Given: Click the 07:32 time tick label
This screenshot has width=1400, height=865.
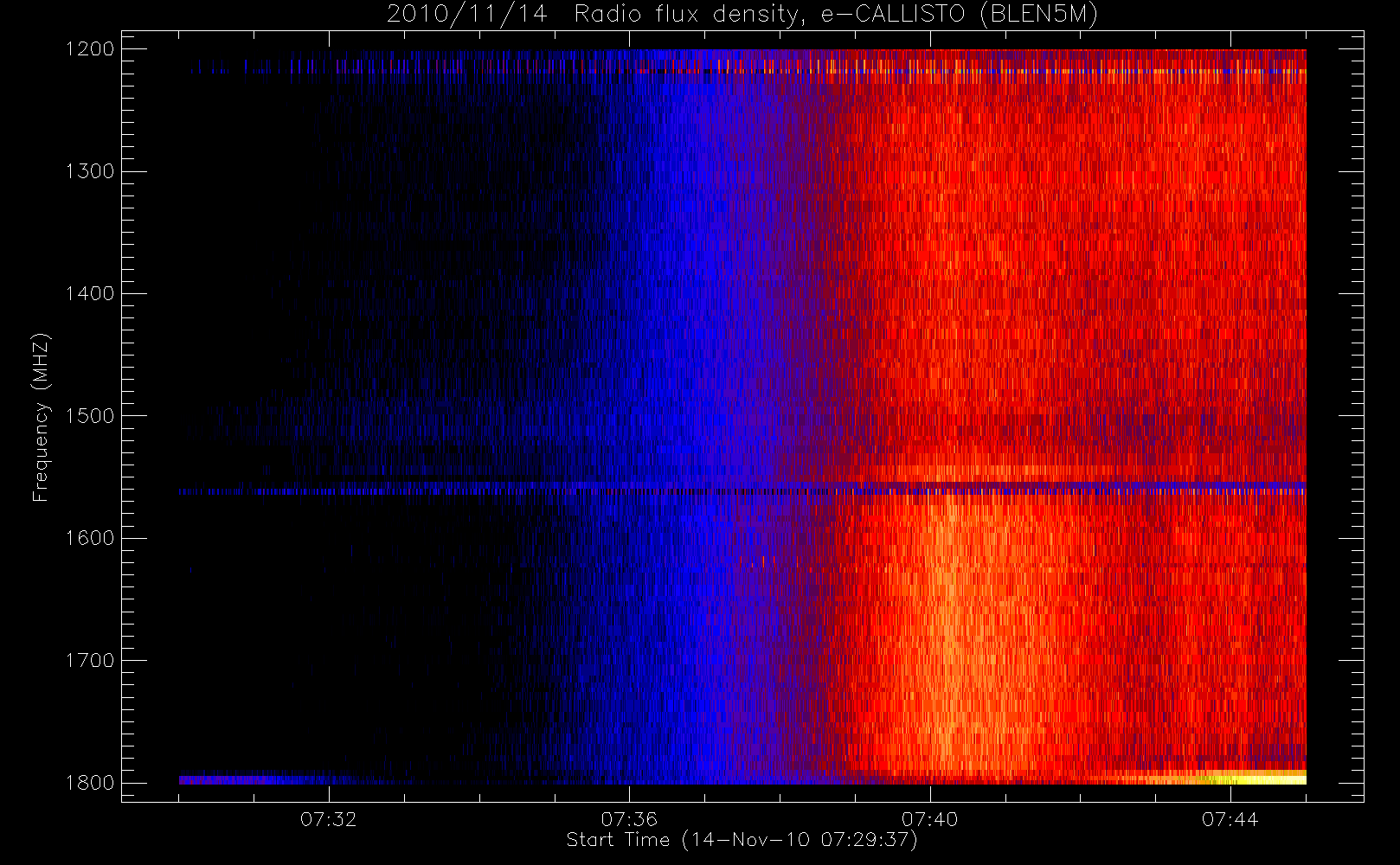Looking at the screenshot, I should click(x=329, y=819).
